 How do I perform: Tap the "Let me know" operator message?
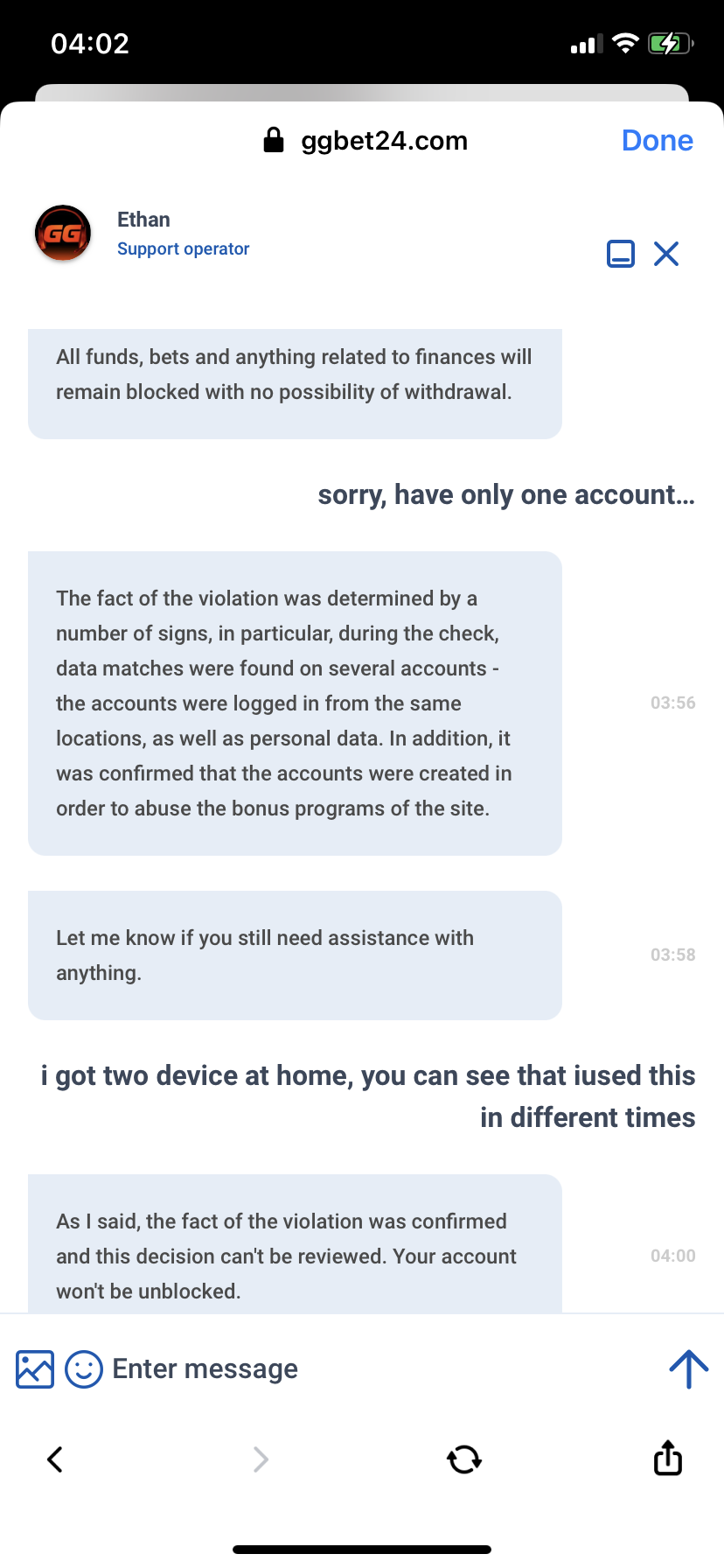click(295, 955)
